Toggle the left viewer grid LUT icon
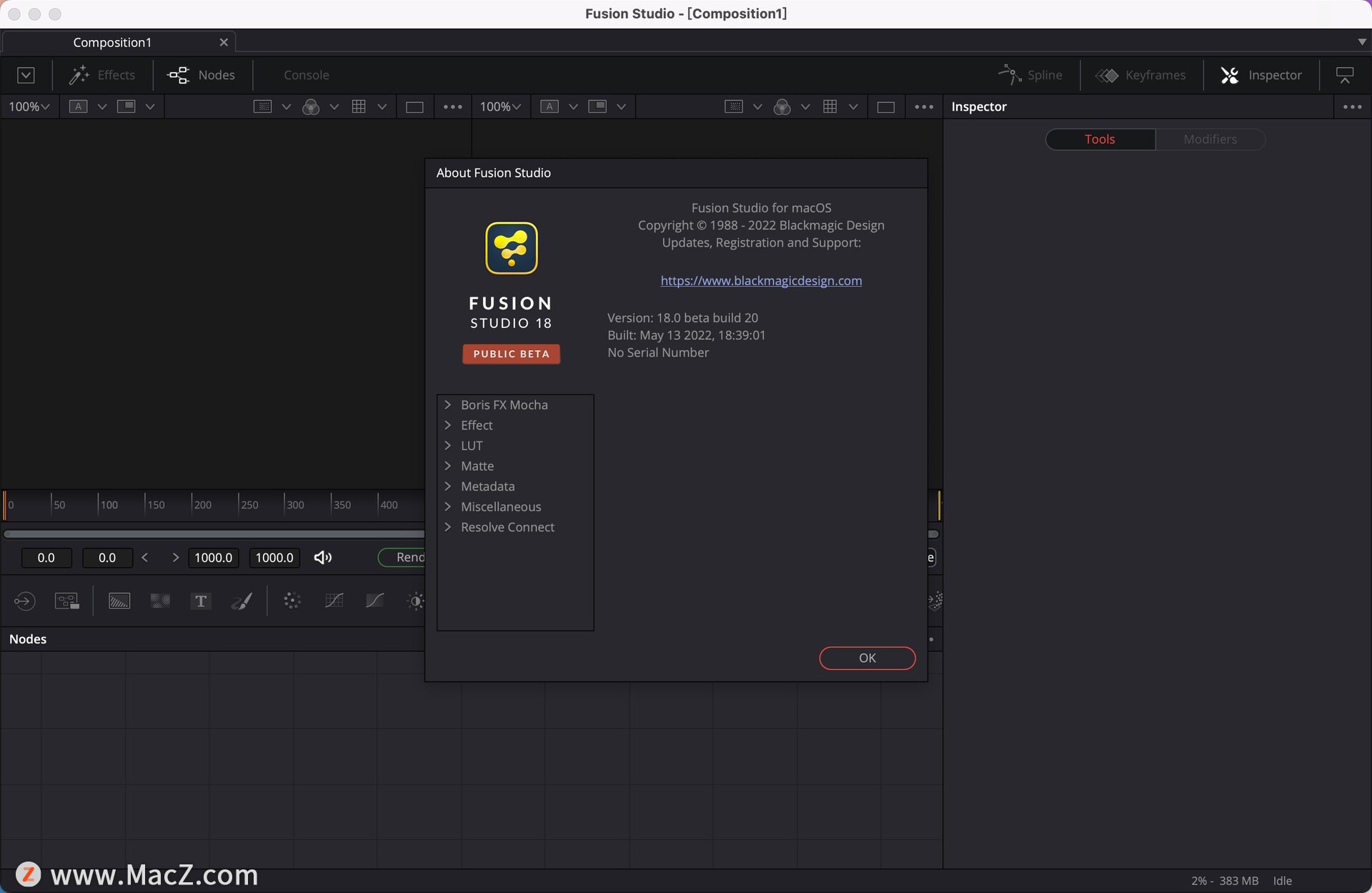The width and height of the screenshot is (1372, 893). tap(359, 107)
